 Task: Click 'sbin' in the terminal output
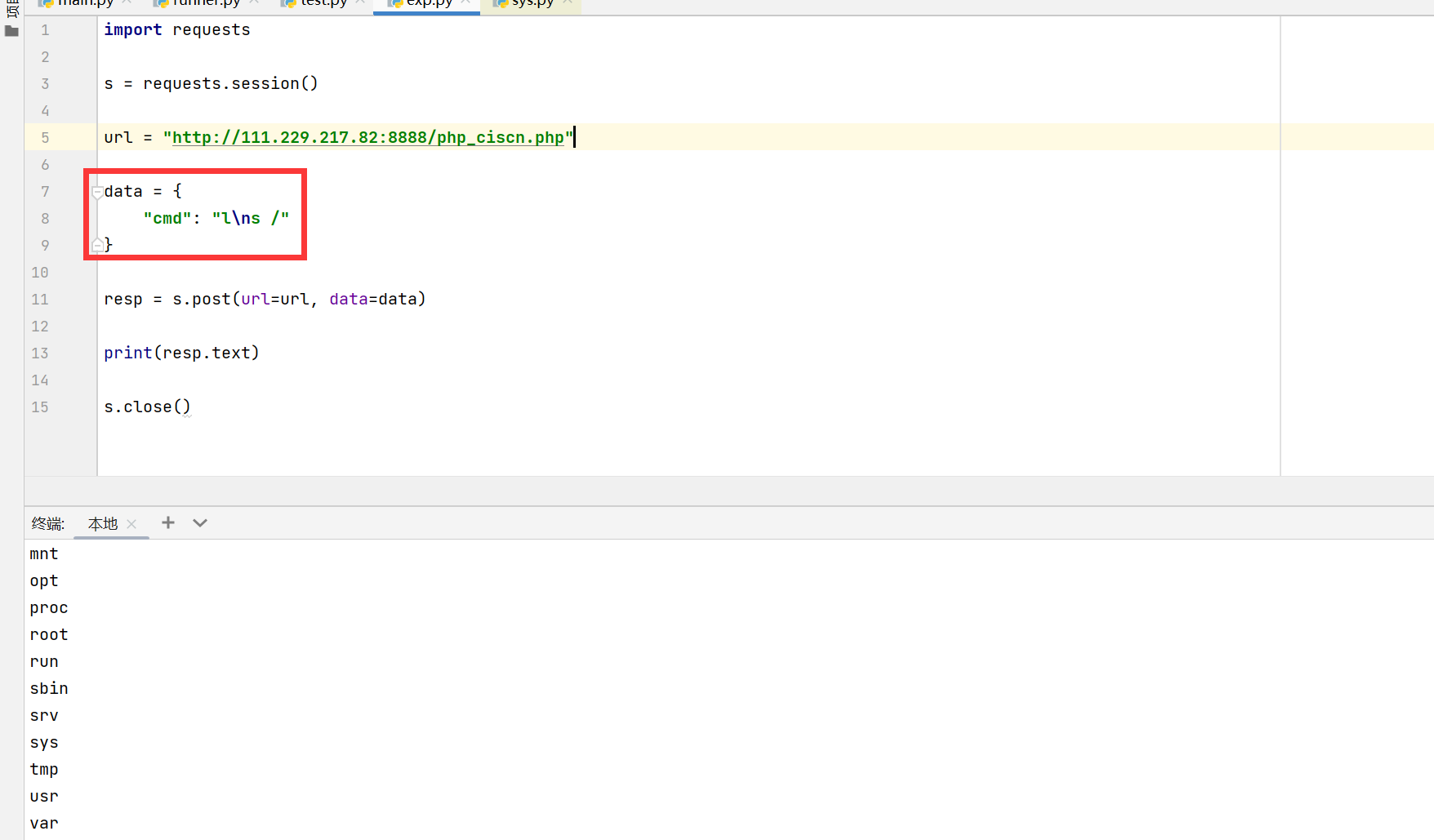click(49, 688)
